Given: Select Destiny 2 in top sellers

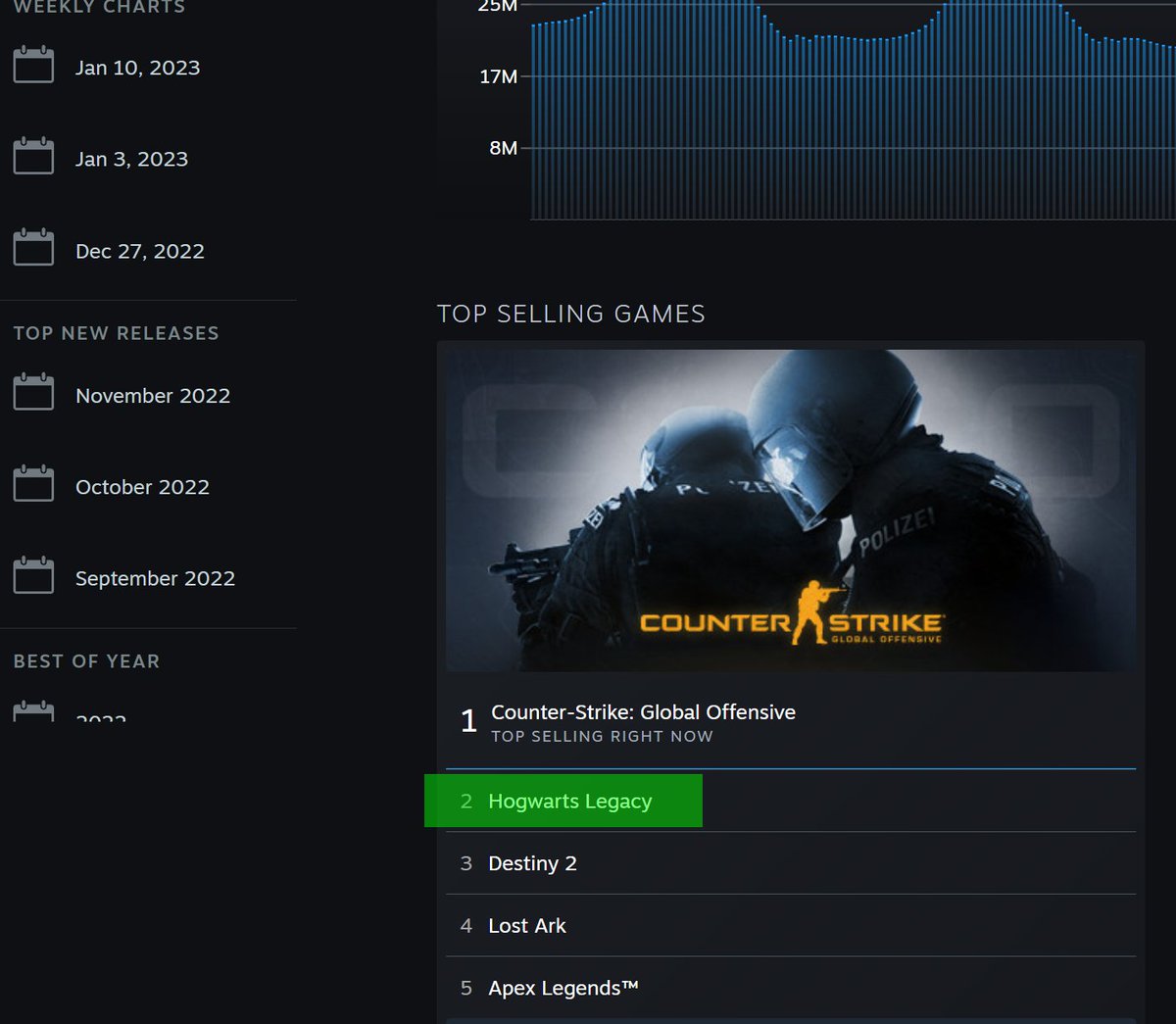Looking at the screenshot, I should [791, 863].
